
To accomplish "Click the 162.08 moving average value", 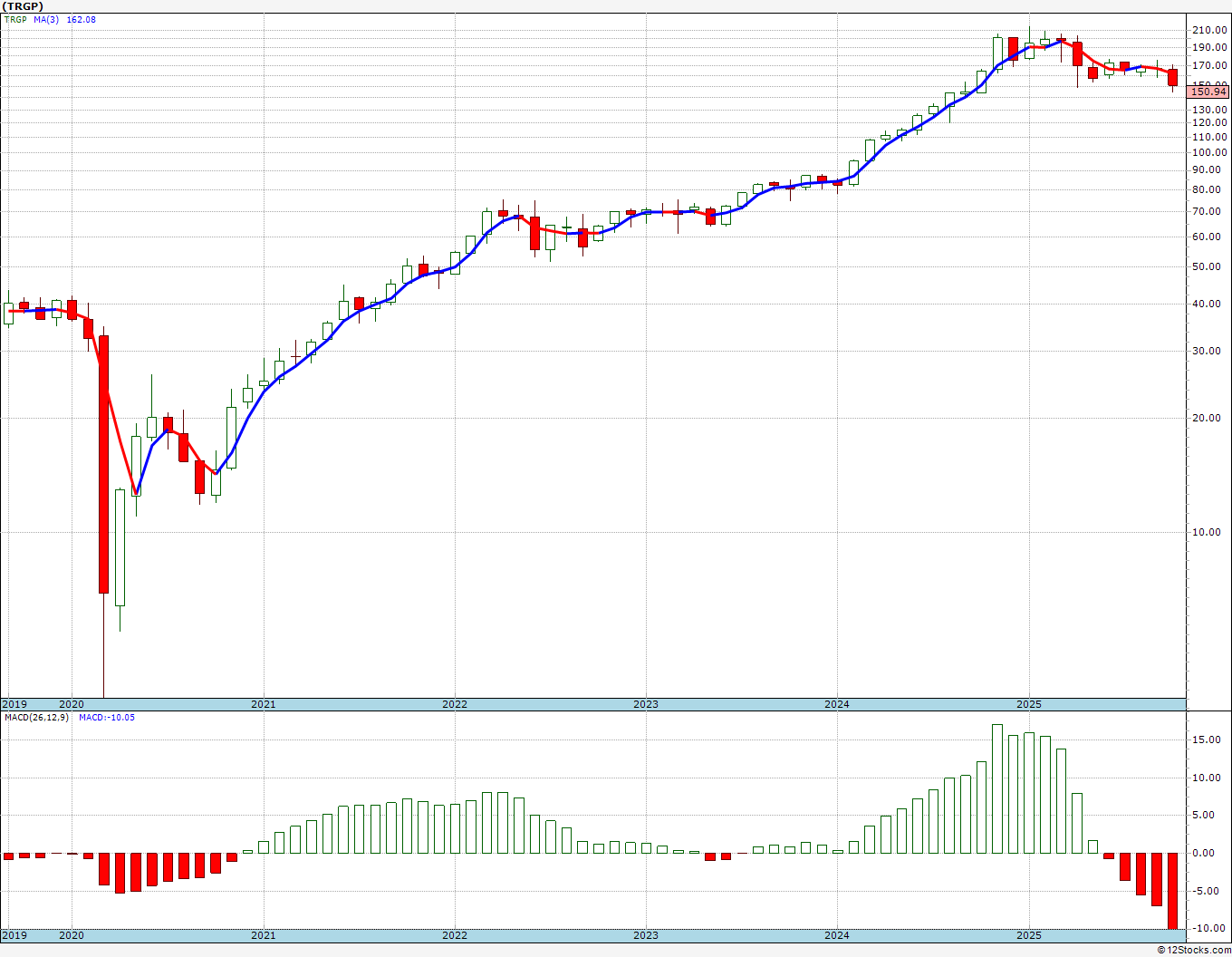I will (82, 19).
